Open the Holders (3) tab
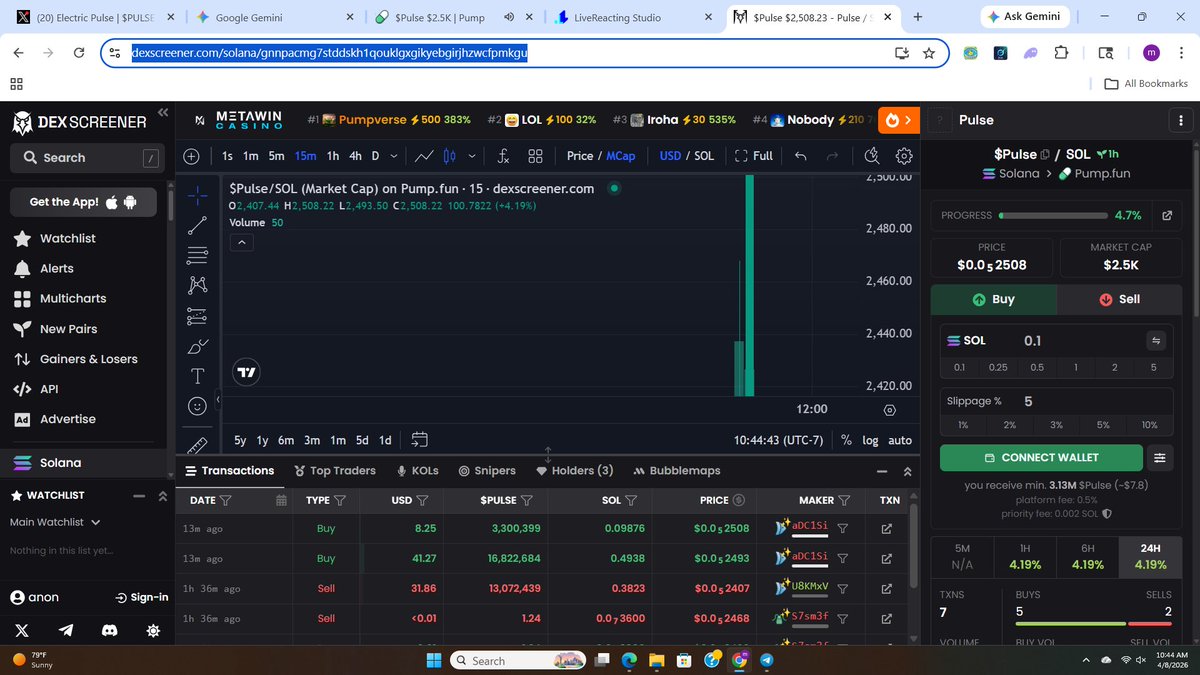 (x=575, y=471)
